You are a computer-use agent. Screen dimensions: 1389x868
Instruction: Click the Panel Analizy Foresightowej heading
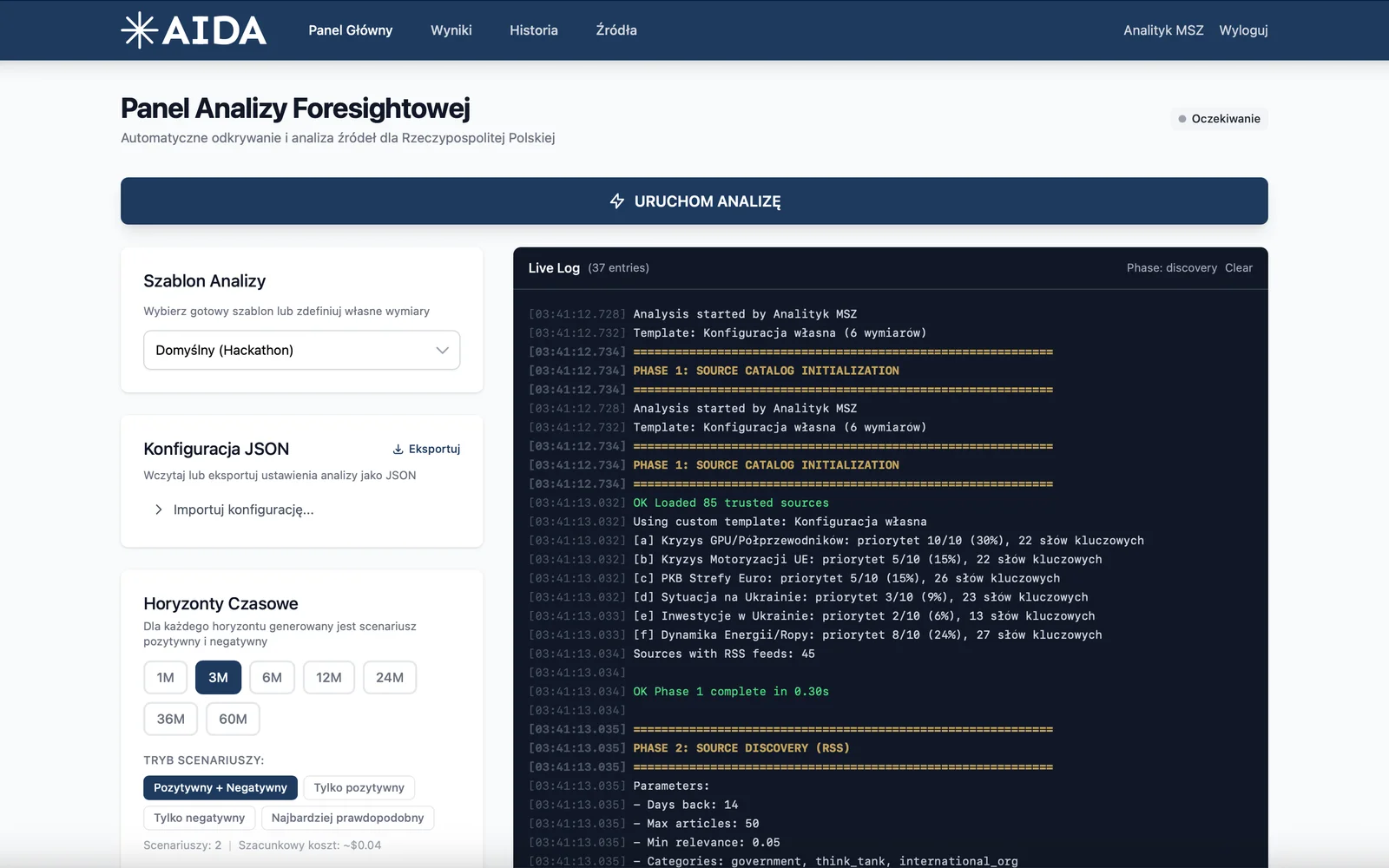pos(295,108)
